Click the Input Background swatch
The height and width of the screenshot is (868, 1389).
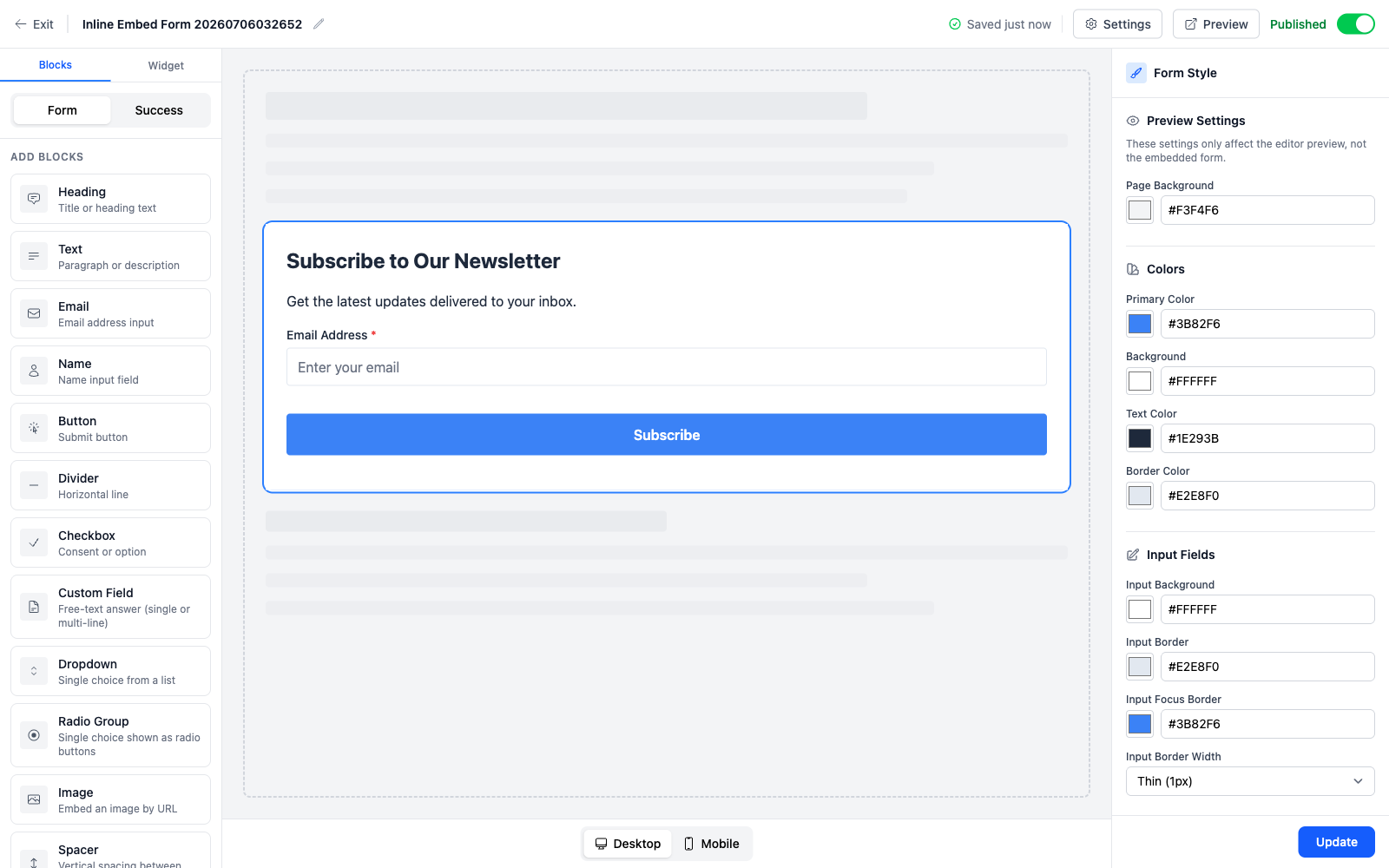tap(1140, 609)
